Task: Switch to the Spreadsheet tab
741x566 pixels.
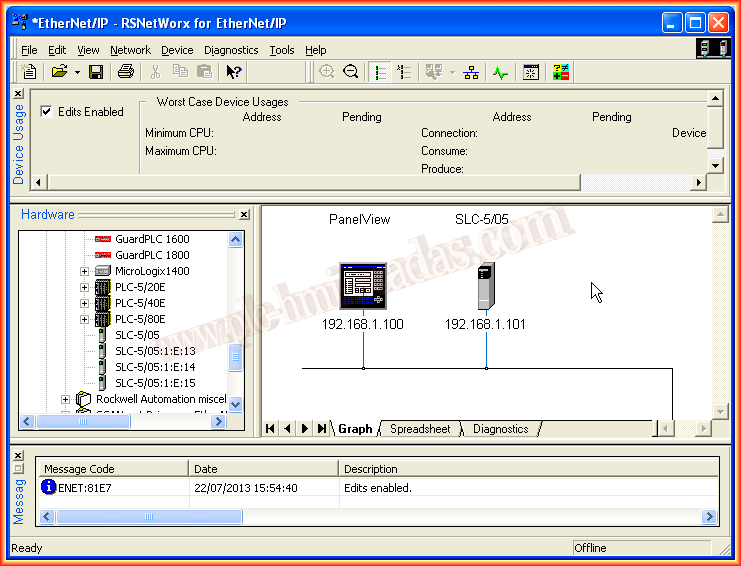Action: point(420,429)
